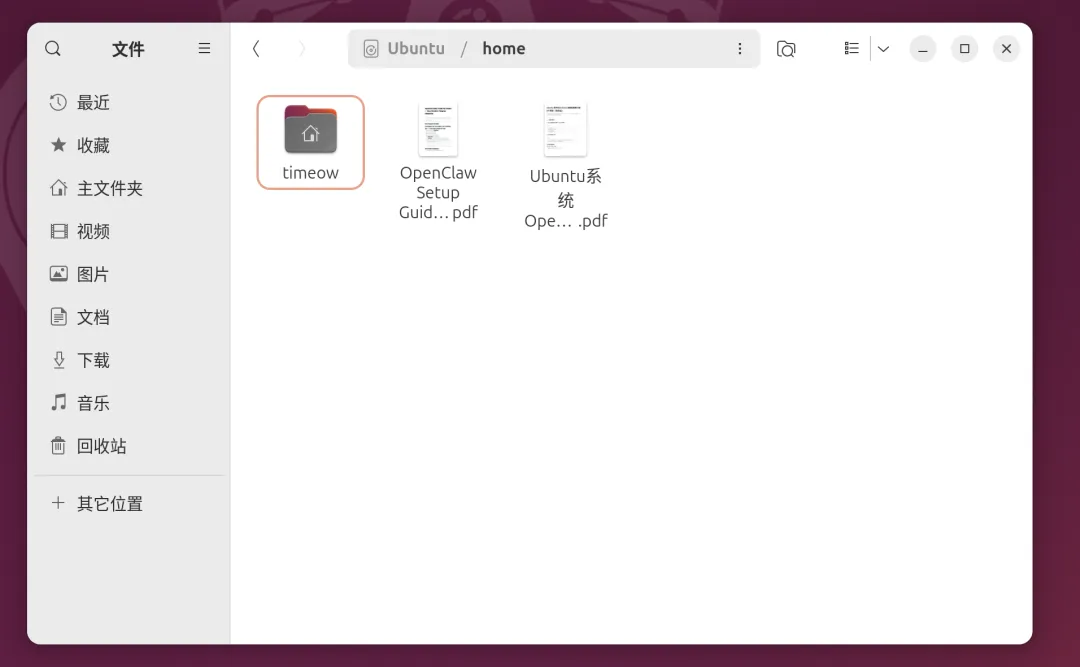The width and height of the screenshot is (1080, 667).
Task: Close the Files window
Action: click(x=1006, y=49)
